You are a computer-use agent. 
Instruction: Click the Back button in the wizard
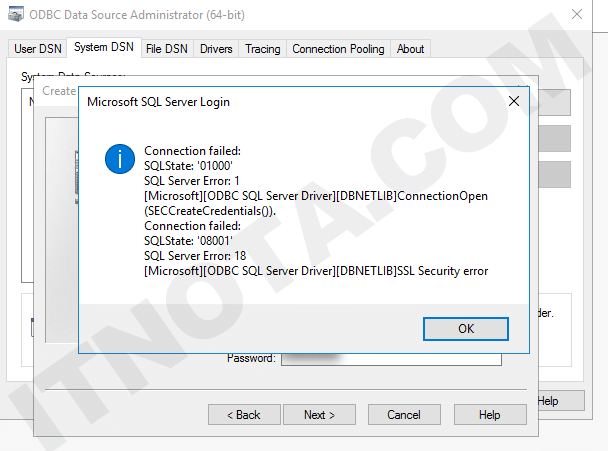click(242, 414)
